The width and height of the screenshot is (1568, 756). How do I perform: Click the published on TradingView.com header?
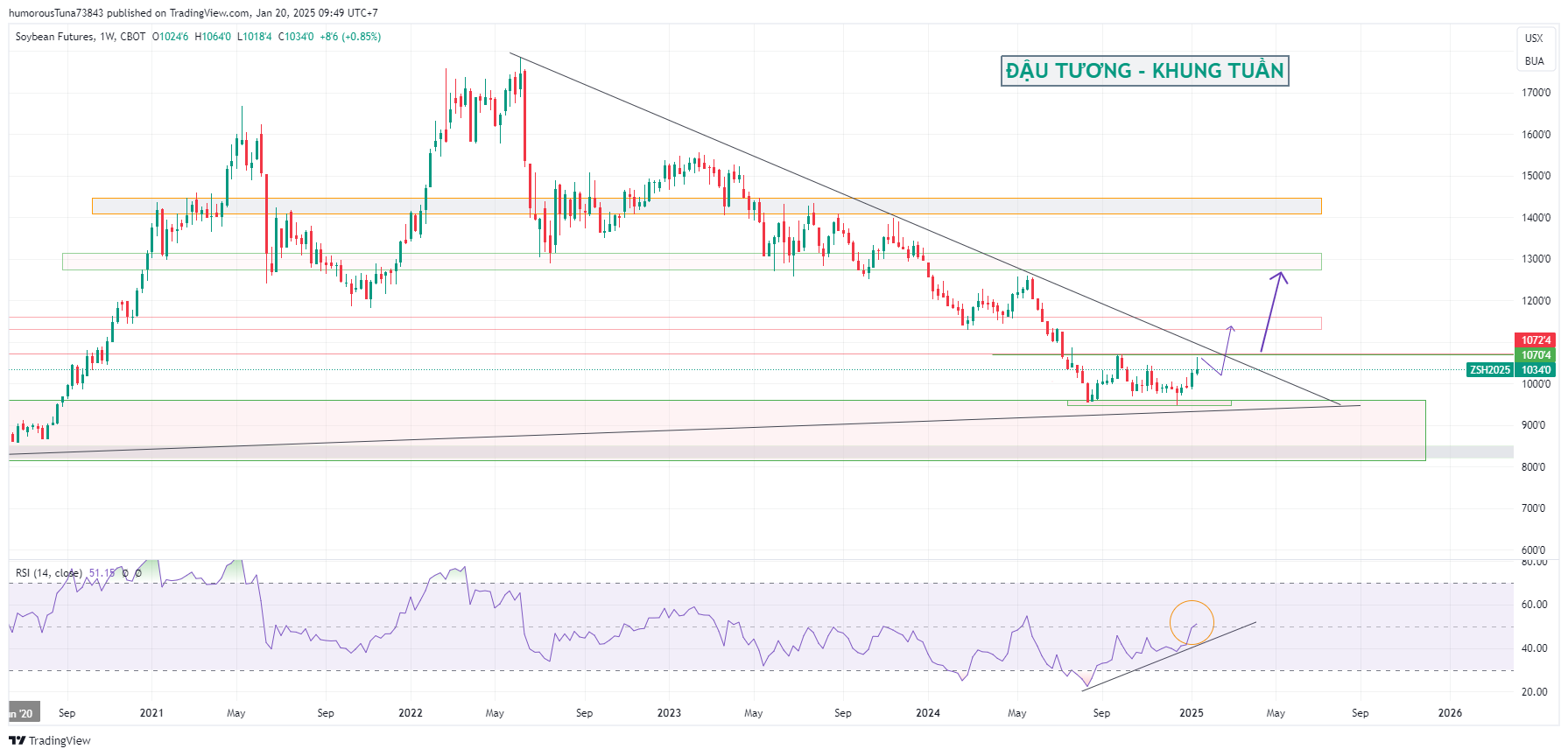(x=193, y=13)
